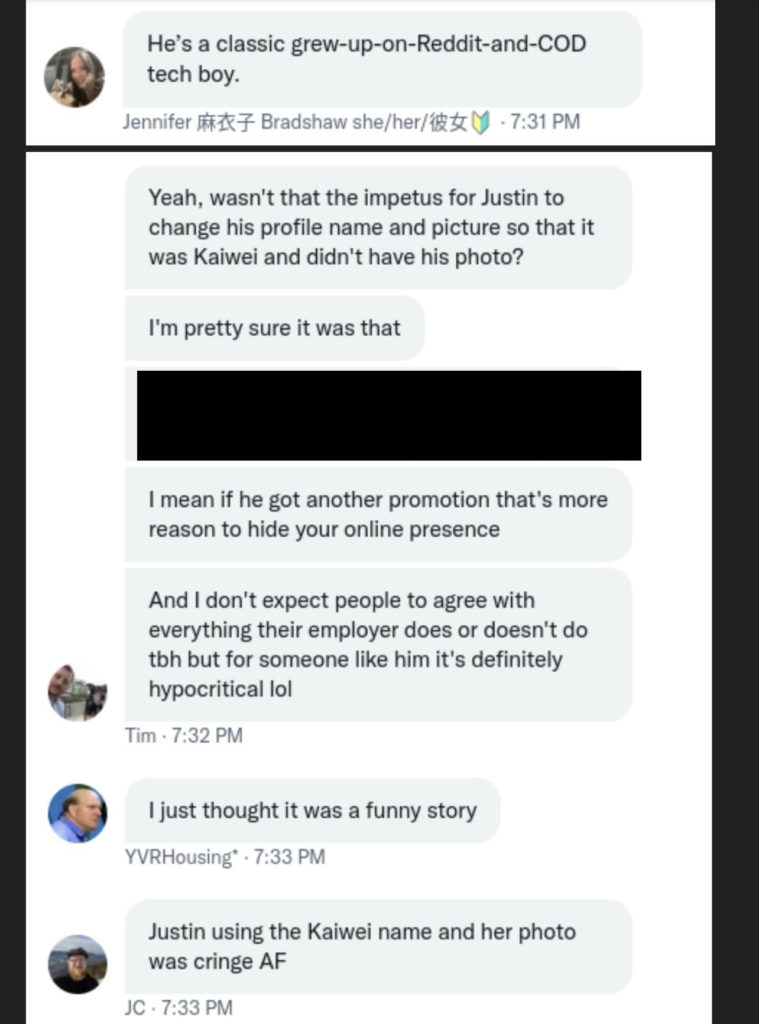Click the 7:33 PM timestamp beside JC
The image size is (759, 1024).
[197, 1007]
